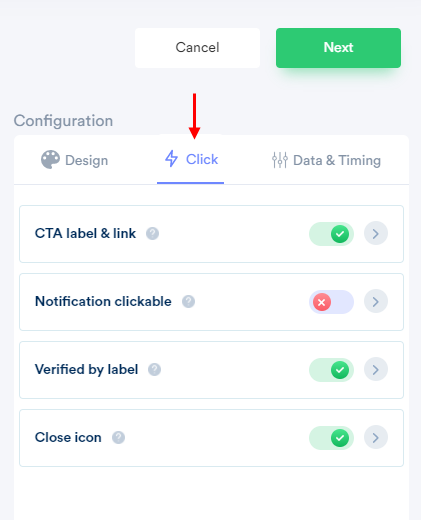Turn off the Verified by label toggle
421x520 pixels.
pos(331,370)
